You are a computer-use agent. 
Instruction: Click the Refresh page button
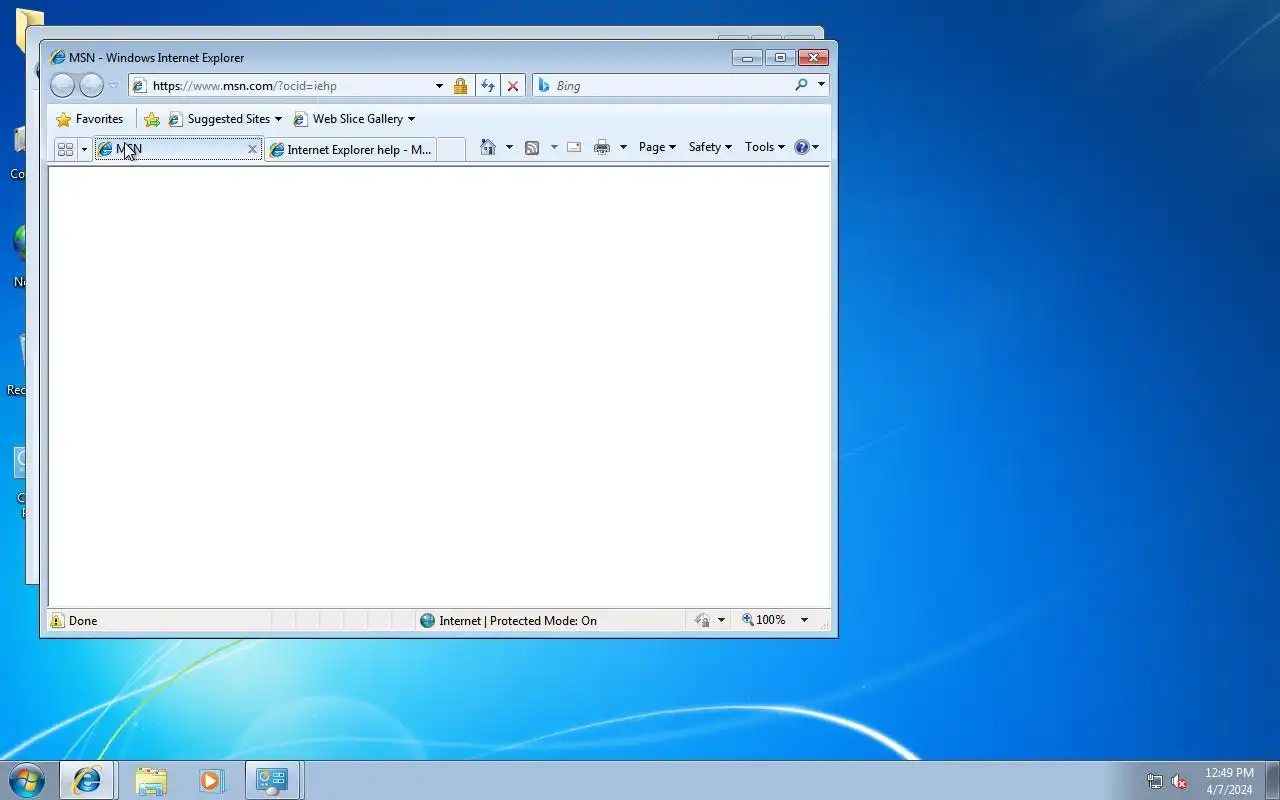click(x=487, y=86)
